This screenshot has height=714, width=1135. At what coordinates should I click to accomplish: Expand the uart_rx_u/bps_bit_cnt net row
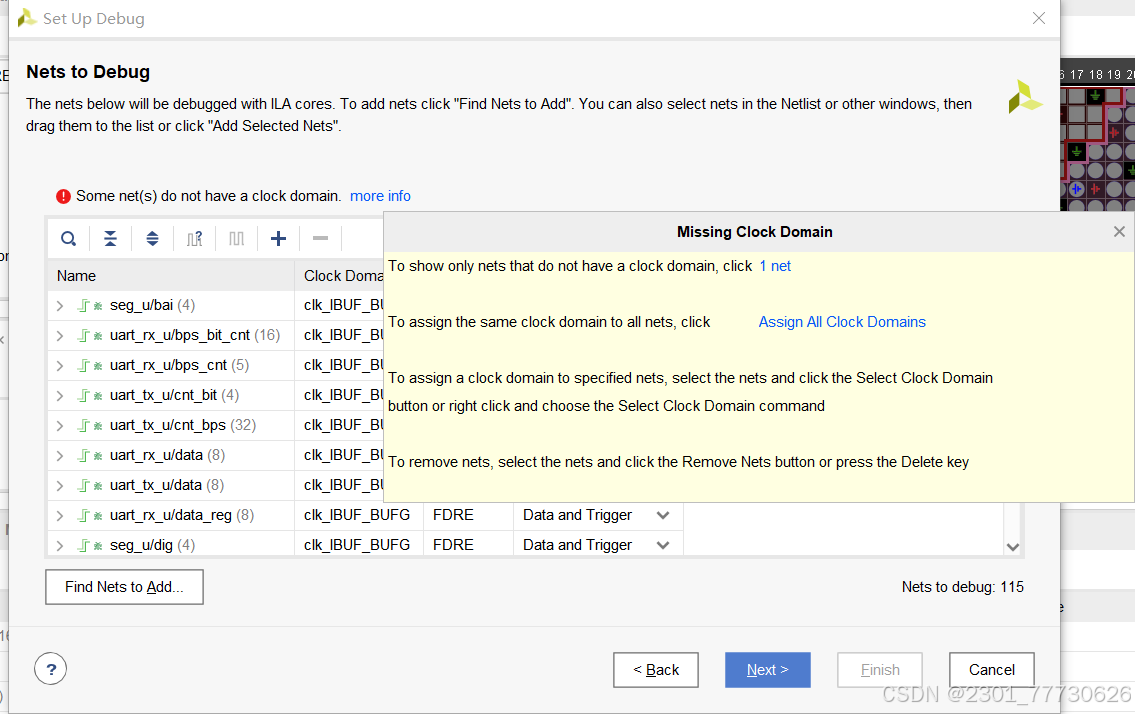click(60, 335)
